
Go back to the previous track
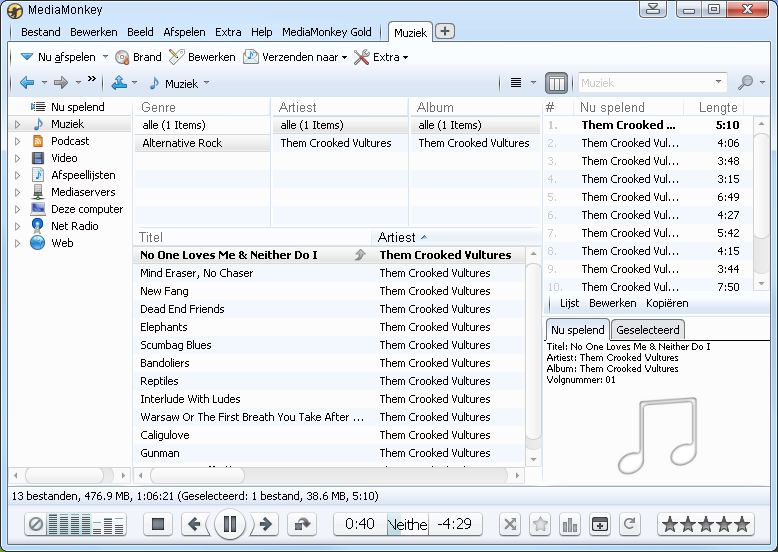point(195,524)
